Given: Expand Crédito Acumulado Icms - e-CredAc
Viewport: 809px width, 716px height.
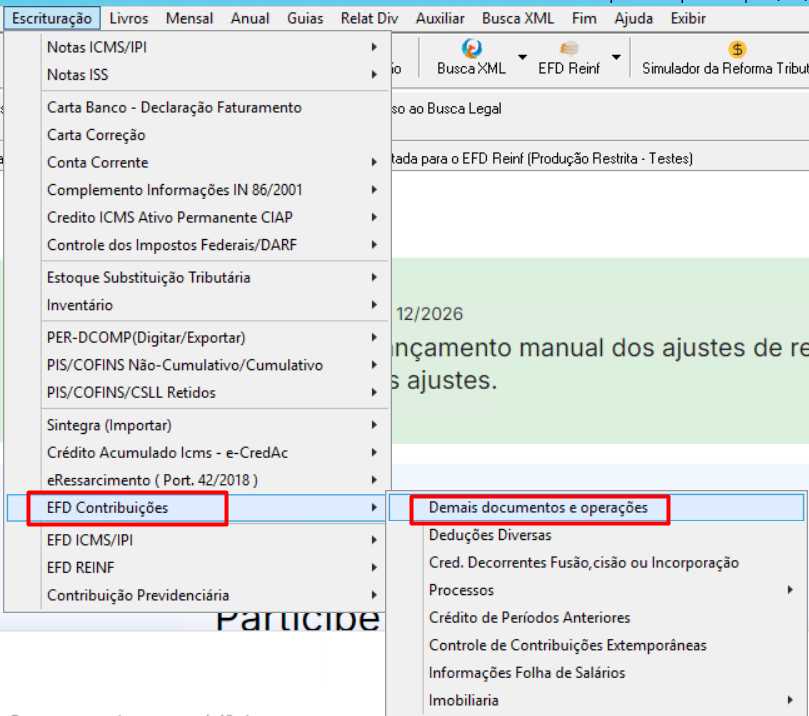Looking at the screenshot, I should point(196,453).
